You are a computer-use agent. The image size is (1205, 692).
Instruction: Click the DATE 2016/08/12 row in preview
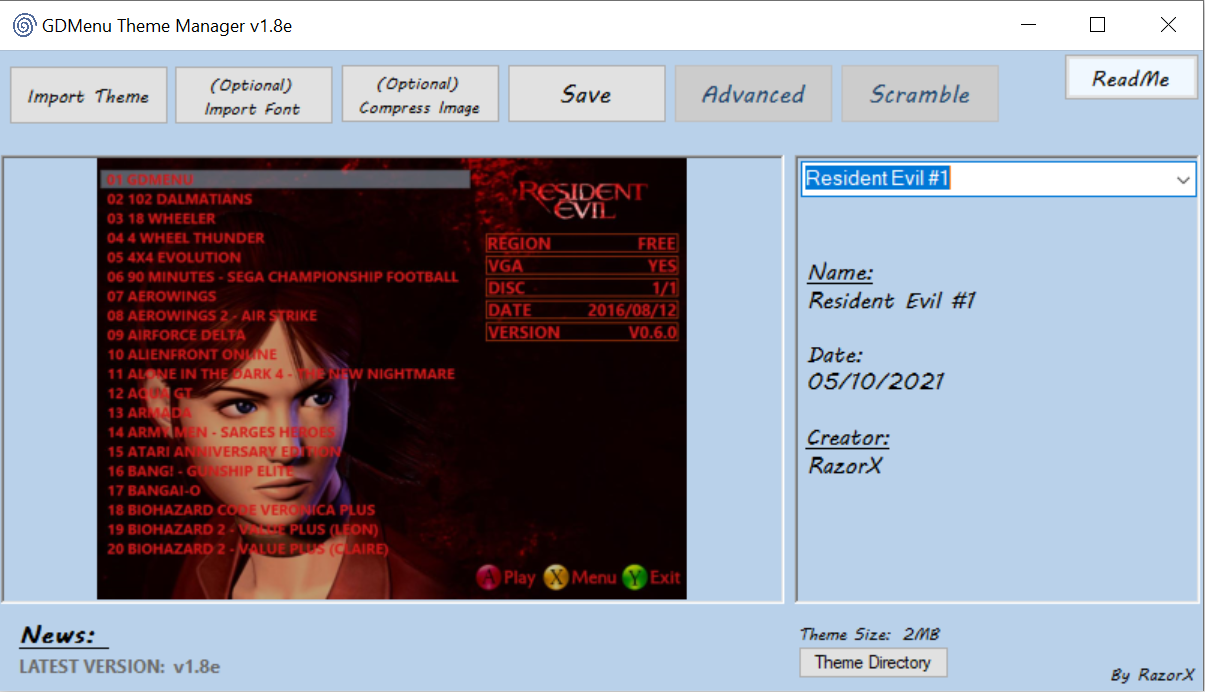pos(582,311)
